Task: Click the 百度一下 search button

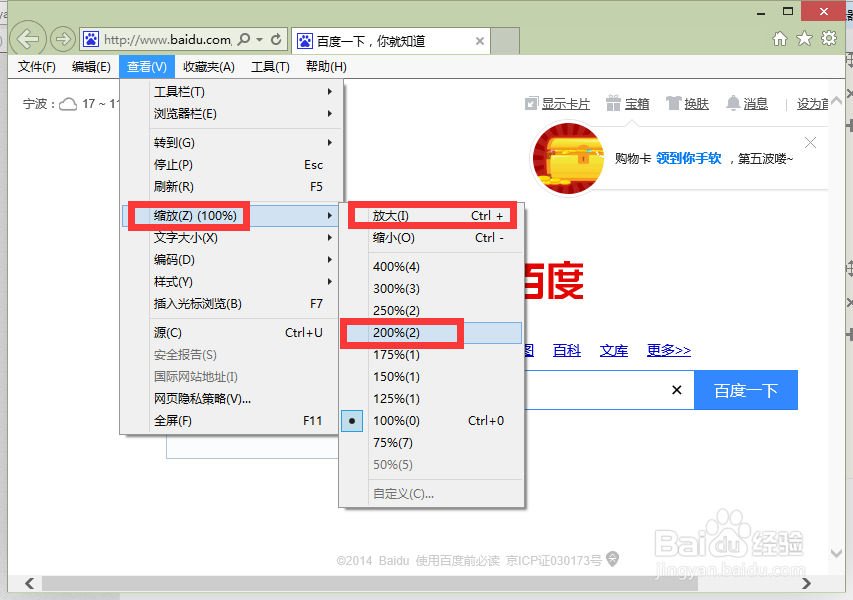Action: tap(746, 390)
